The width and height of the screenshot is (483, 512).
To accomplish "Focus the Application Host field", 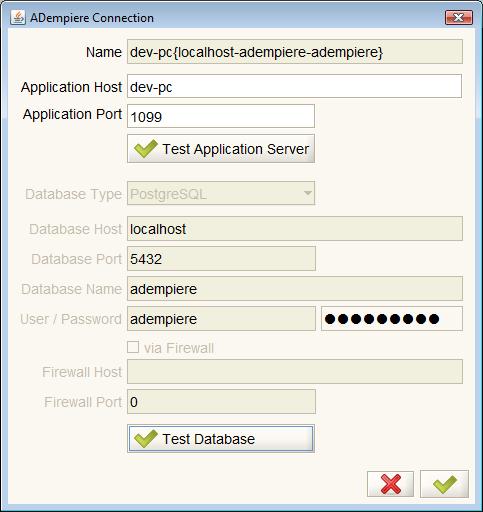I will pyautogui.click(x=294, y=86).
